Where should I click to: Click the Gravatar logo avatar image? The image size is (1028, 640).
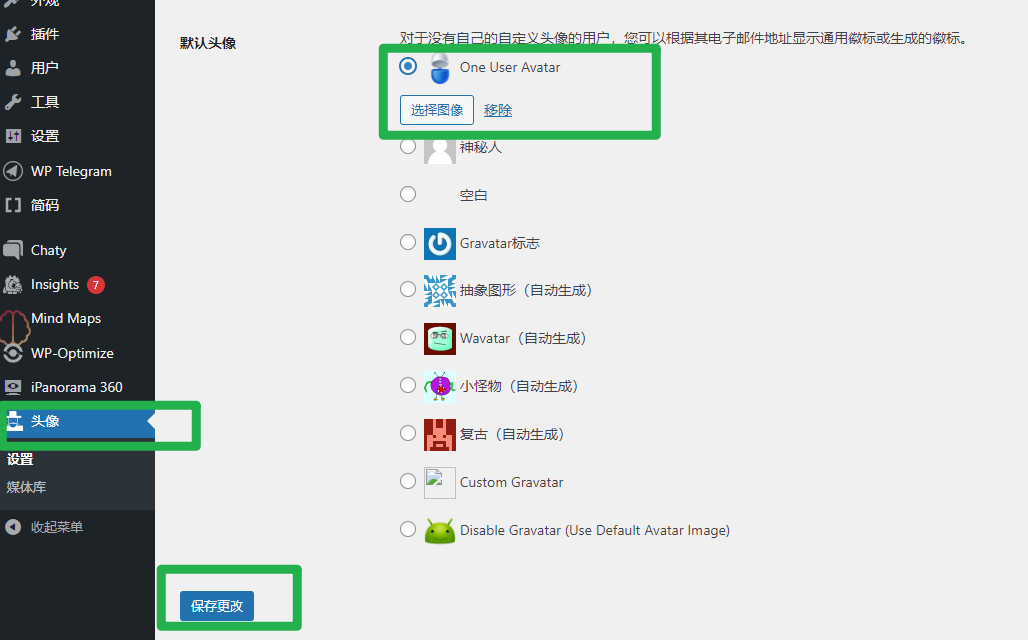click(440, 243)
